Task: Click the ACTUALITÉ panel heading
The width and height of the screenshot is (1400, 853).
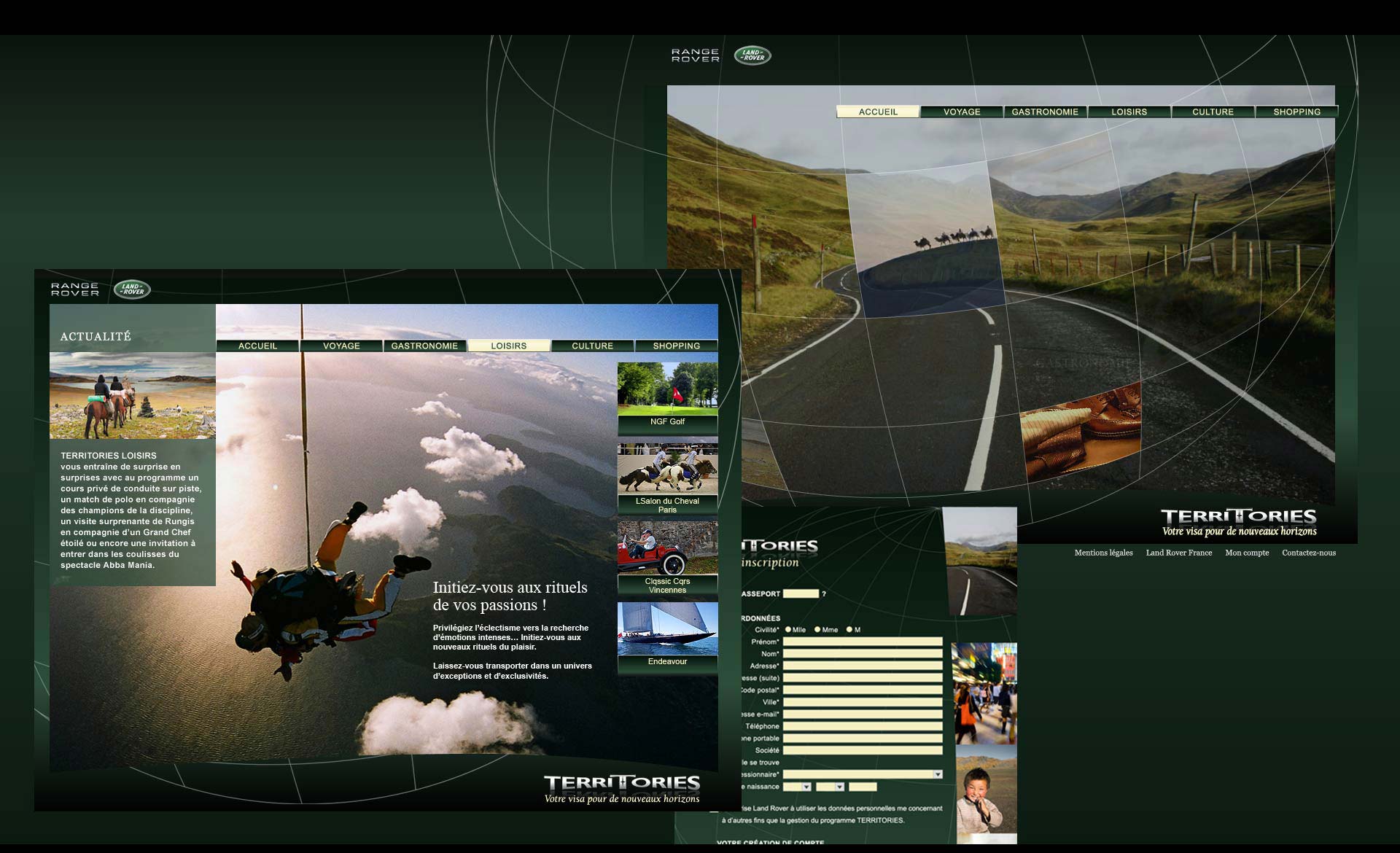Action: pos(96,336)
